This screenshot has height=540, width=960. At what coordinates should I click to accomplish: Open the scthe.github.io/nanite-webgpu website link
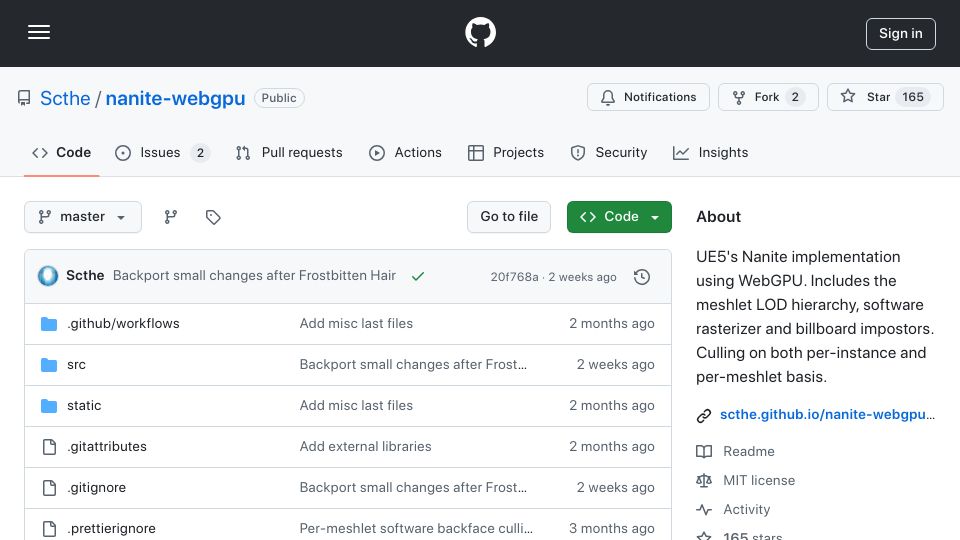click(x=827, y=414)
